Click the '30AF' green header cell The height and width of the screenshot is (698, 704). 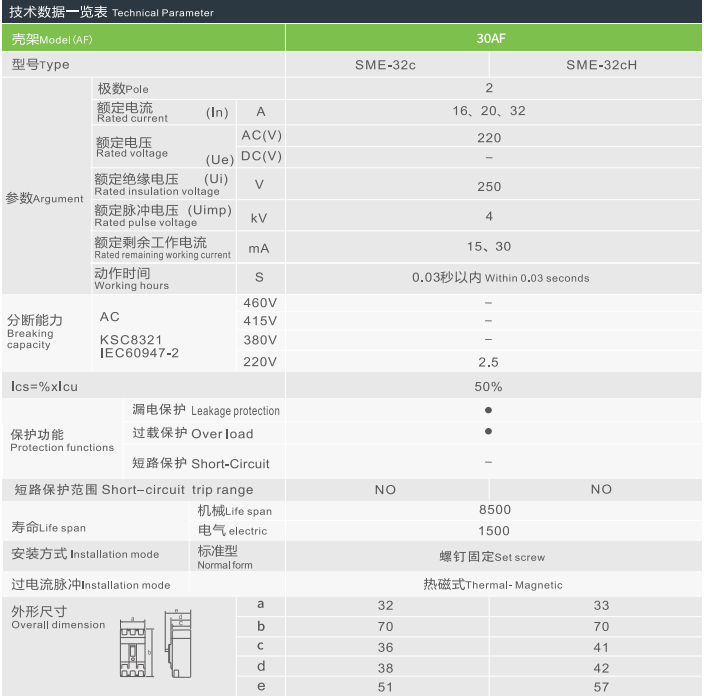pyautogui.click(x=491, y=39)
